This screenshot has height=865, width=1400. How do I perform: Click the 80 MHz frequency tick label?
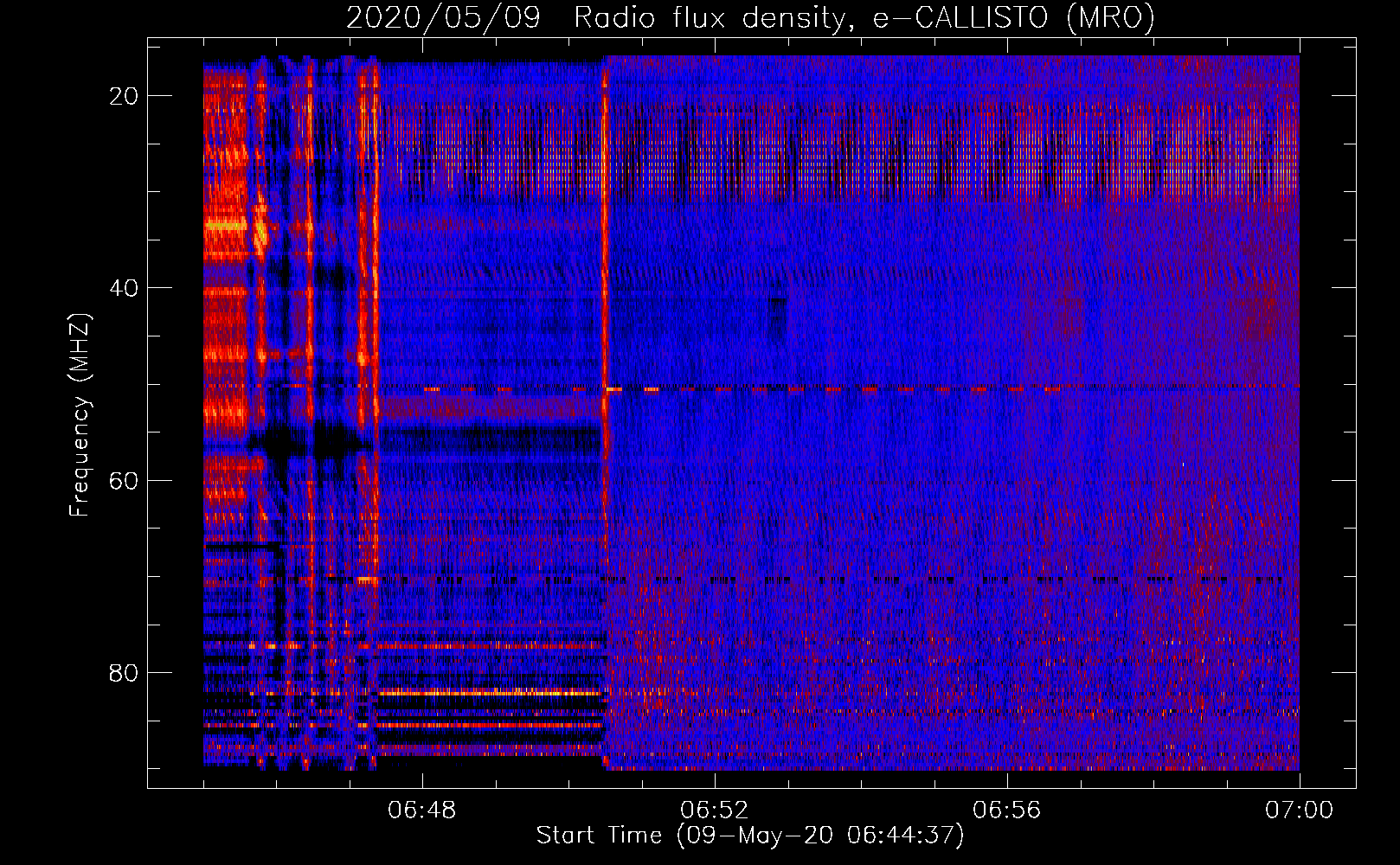(x=125, y=672)
